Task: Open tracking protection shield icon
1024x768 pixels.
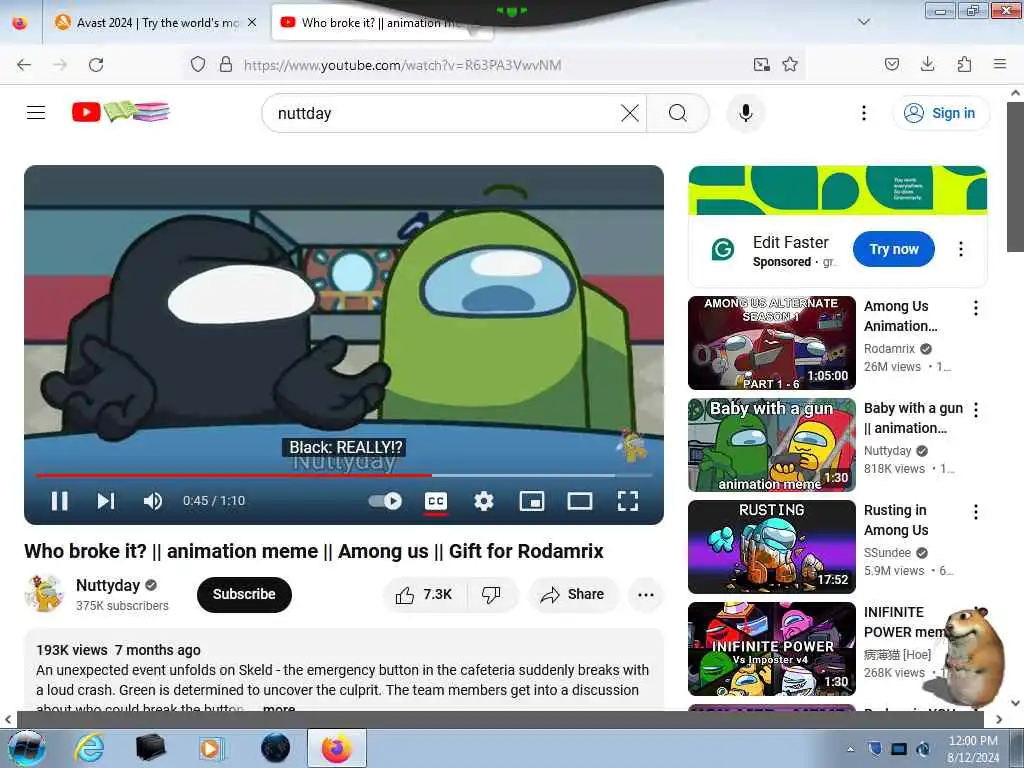Action: (x=198, y=65)
